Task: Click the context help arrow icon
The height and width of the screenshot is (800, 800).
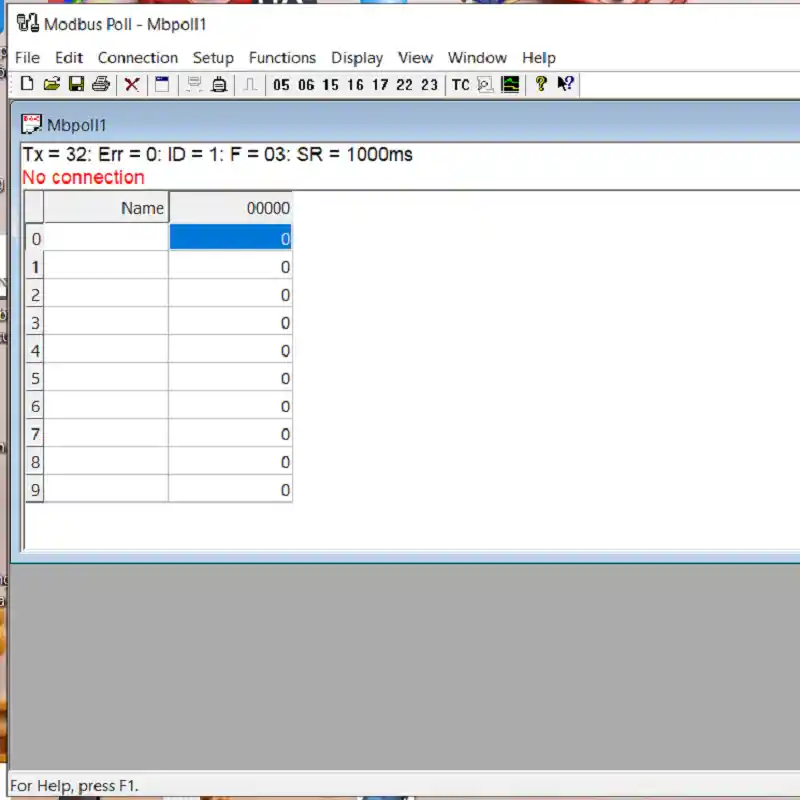Action: [x=566, y=84]
